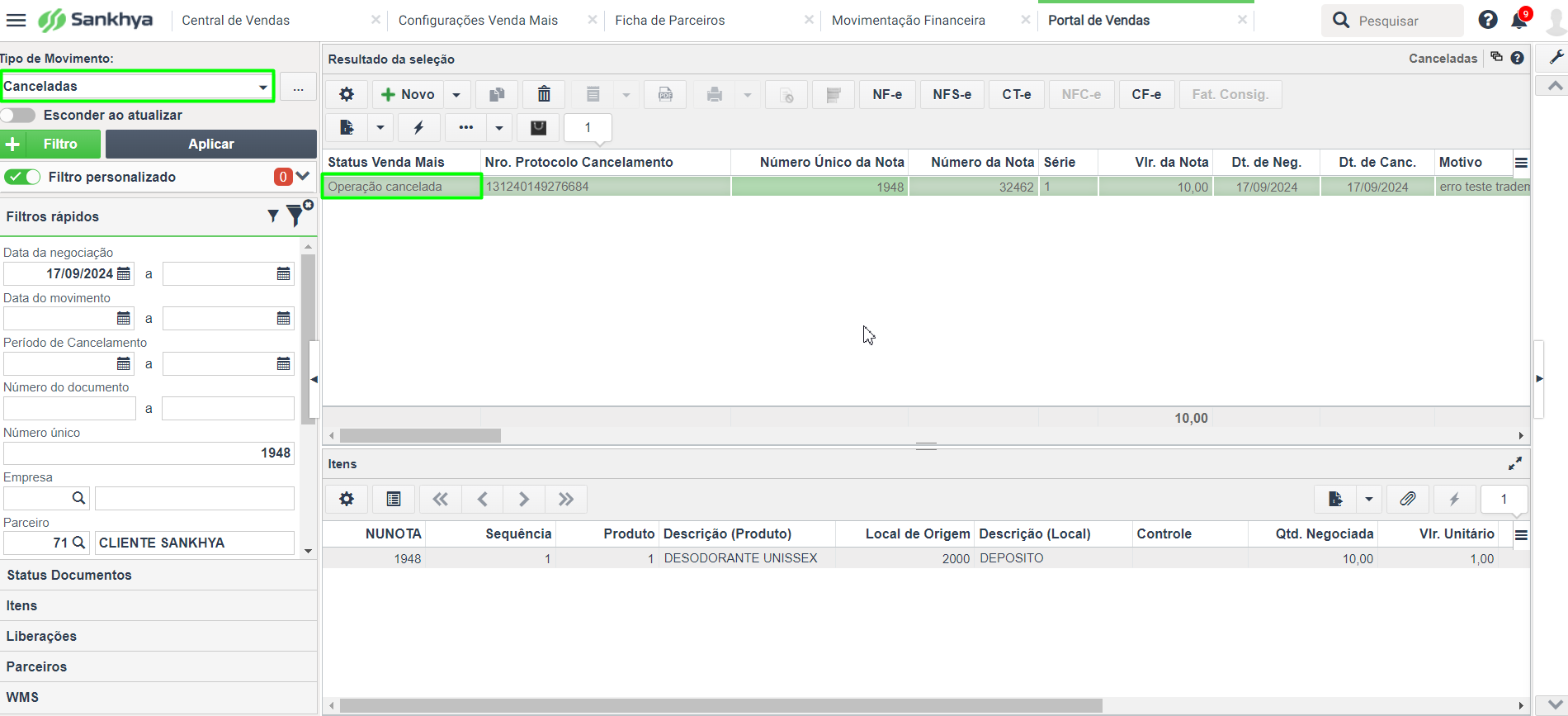Go to first item record
Screen dimensions: 1568x716
coord(441,499)
